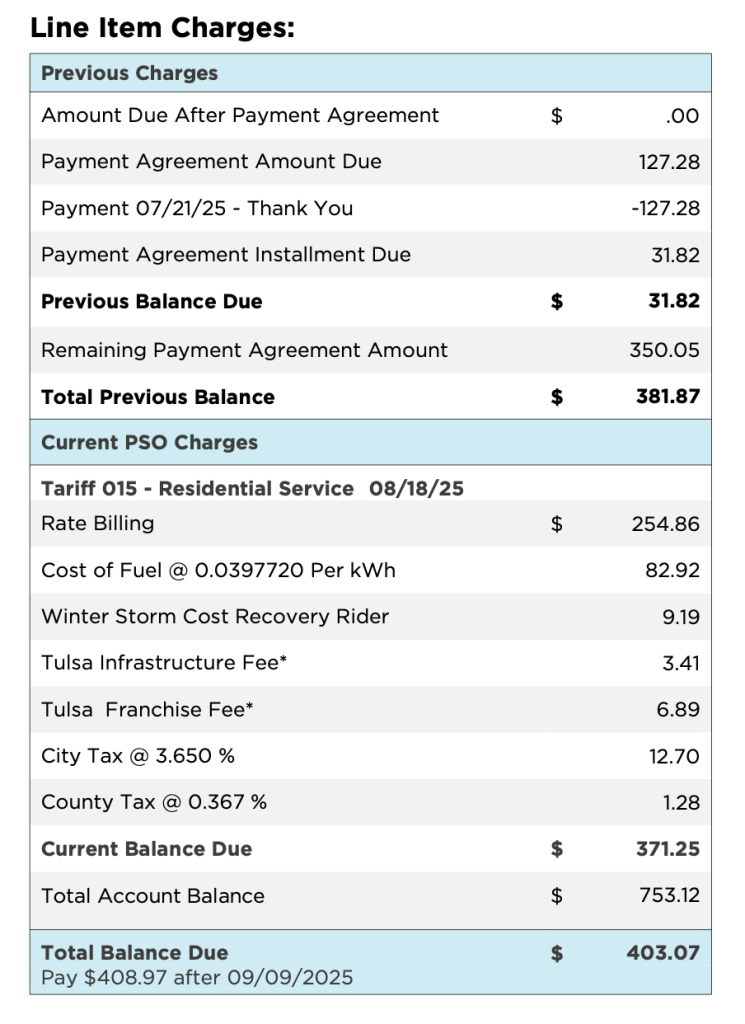
Task: Click the City Tax @ 3.650 % row
Action: [x=138, y=756]
